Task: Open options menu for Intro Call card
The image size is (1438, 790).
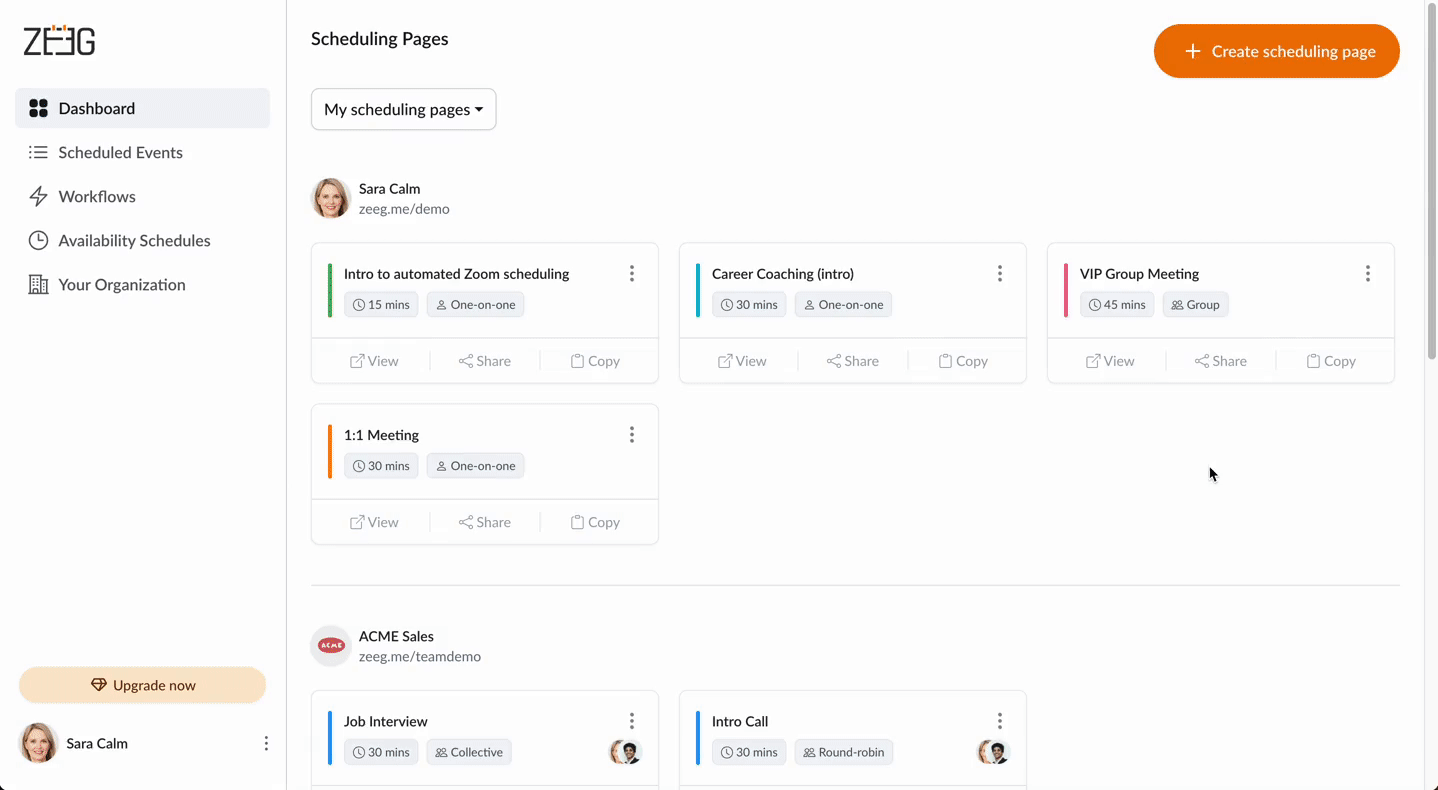Action: pos(999,721)
